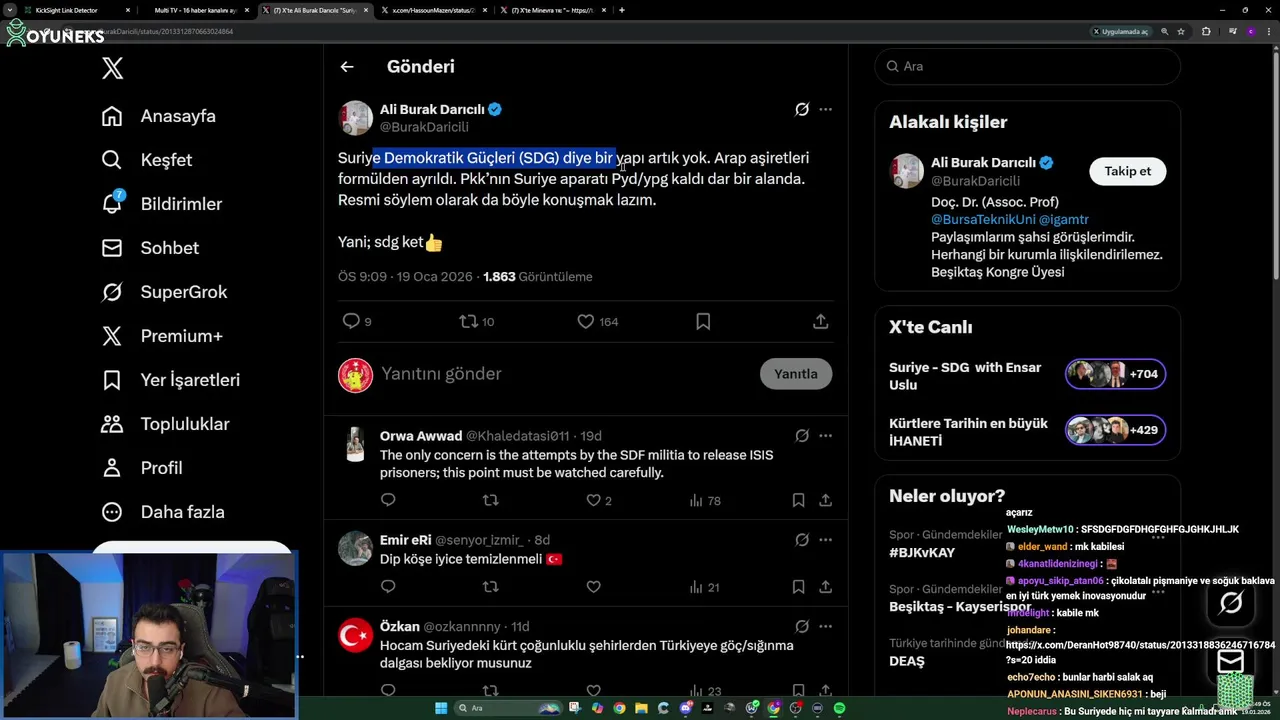This screenshot has width=1280, height=720.
Task: Bookmark Emir eRi's reply
Action: [x=798, y=587]
